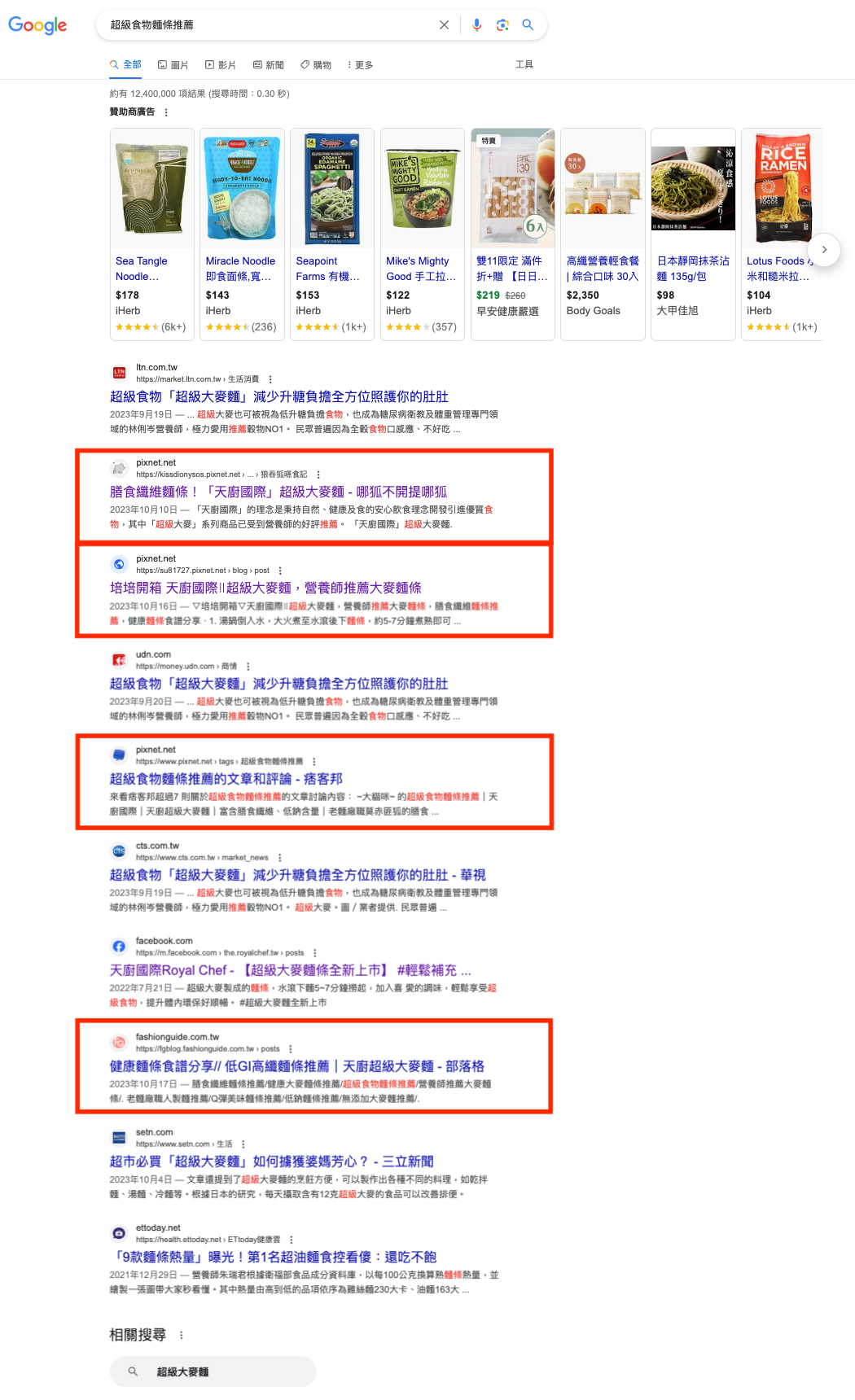Open options for ettoday.net result

pos(292,1240)
